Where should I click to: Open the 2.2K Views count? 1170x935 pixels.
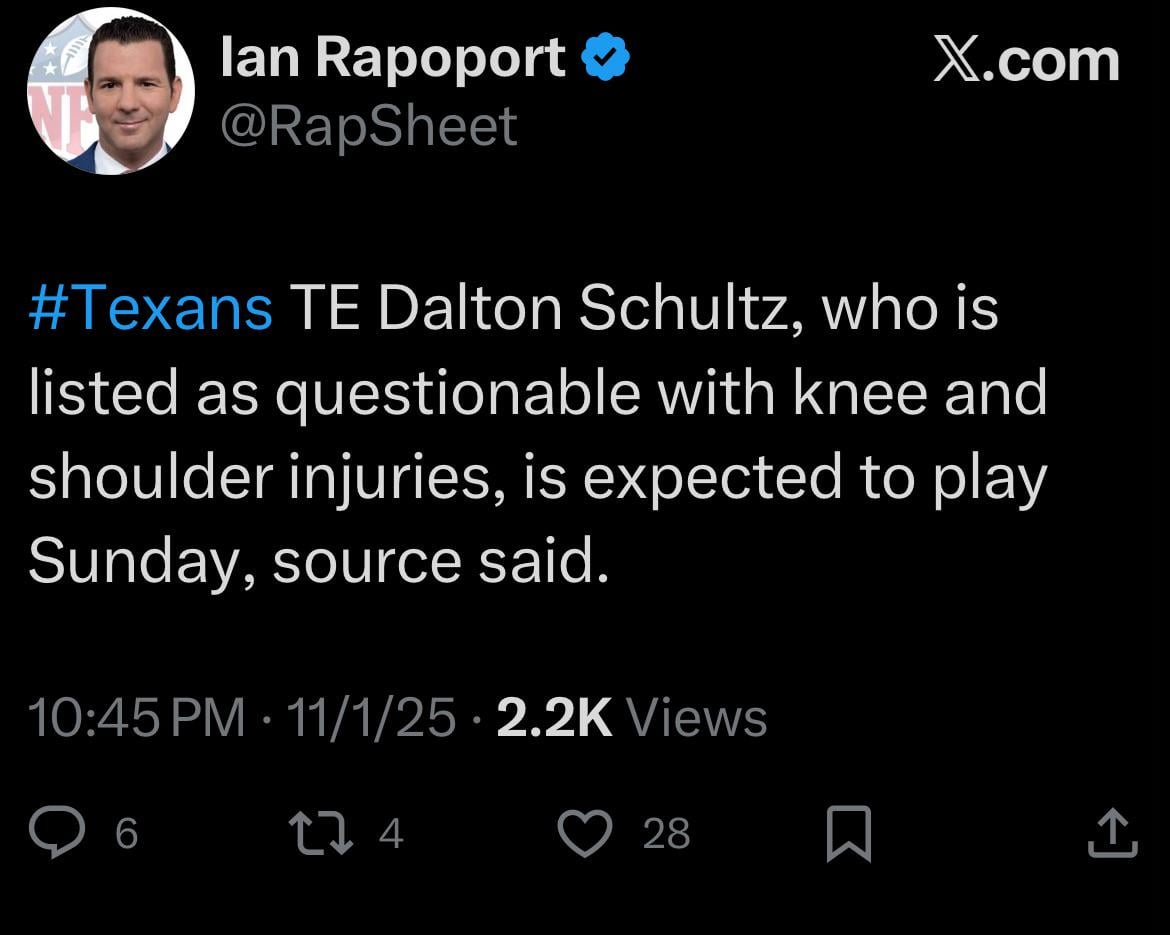(628, 715)
